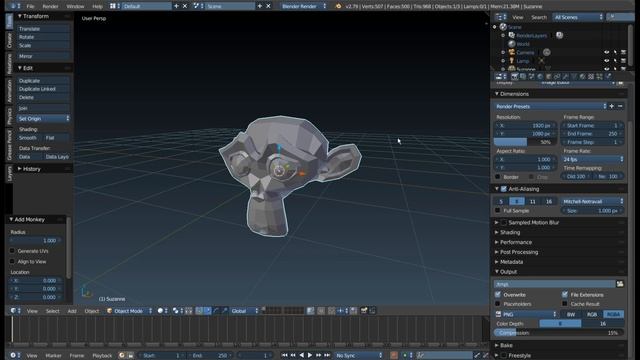
Task: Enable the Placeholders checkbox
Action: (x=498, y=304)
